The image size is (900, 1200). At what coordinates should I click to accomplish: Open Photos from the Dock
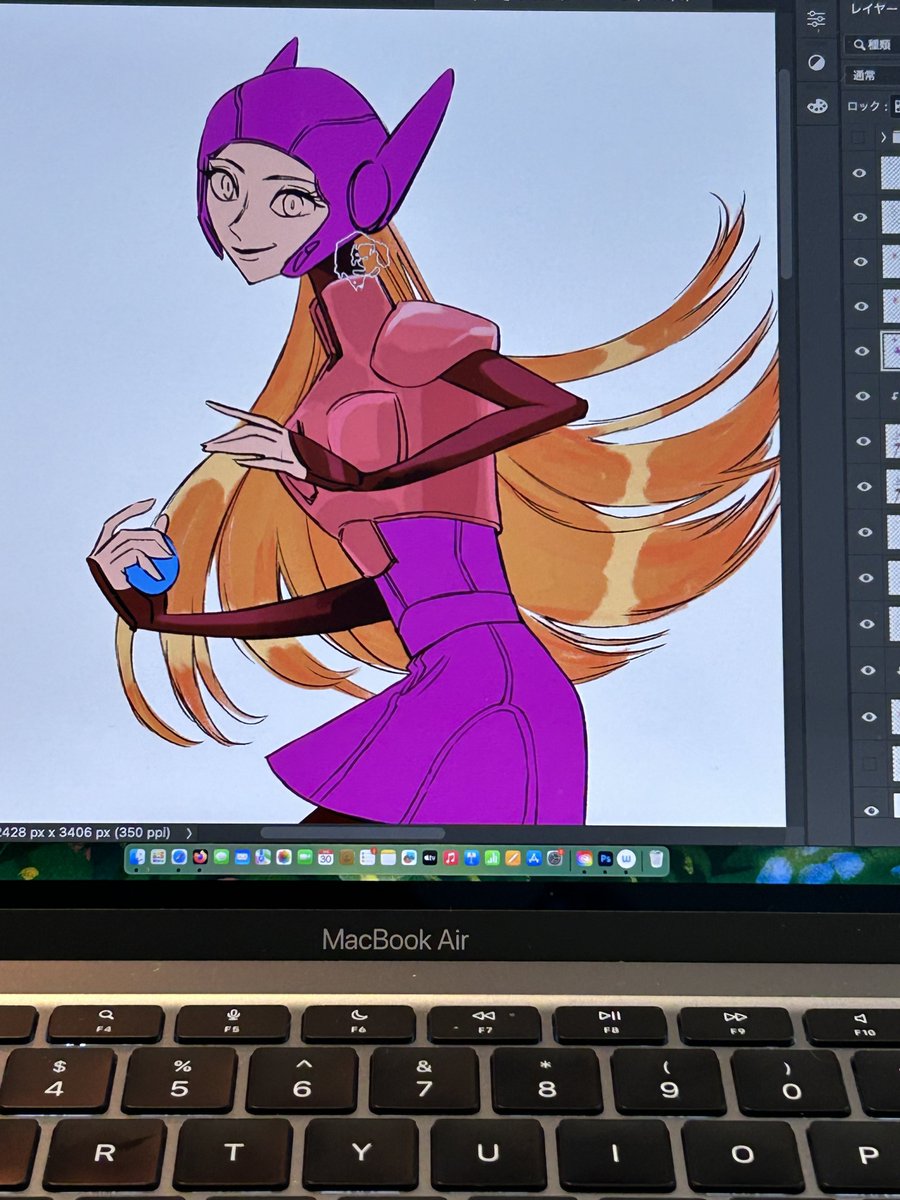point(284,857)
